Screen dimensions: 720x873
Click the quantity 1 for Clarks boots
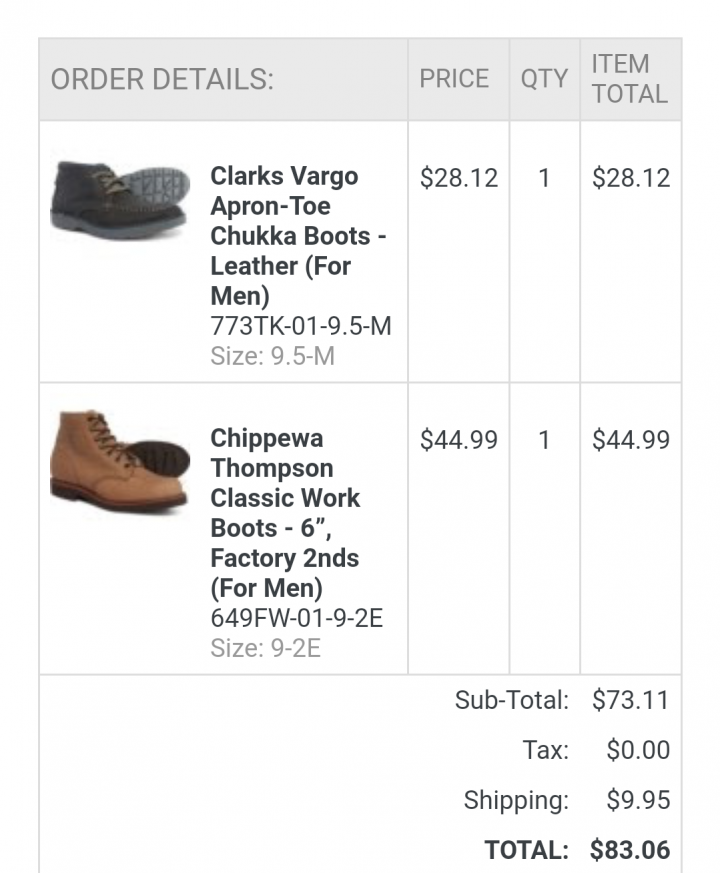544,178
